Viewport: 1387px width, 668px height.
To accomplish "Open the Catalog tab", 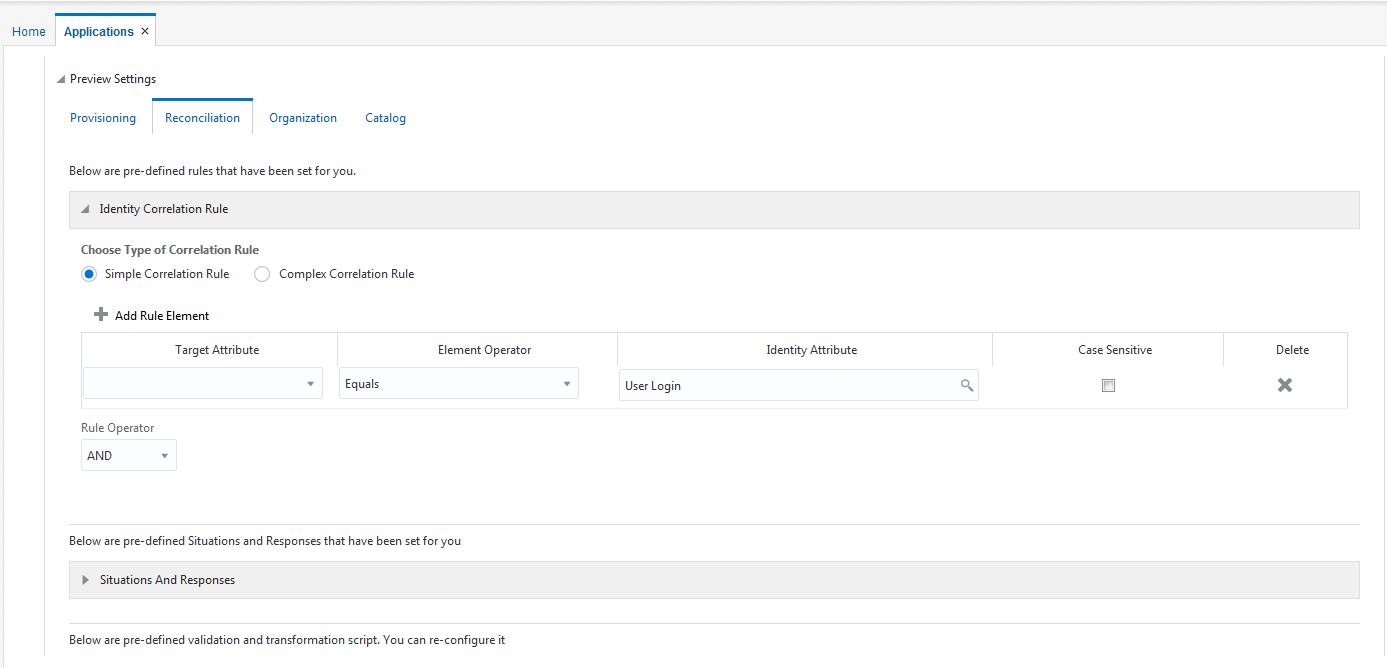I will (x=385, y=117).
